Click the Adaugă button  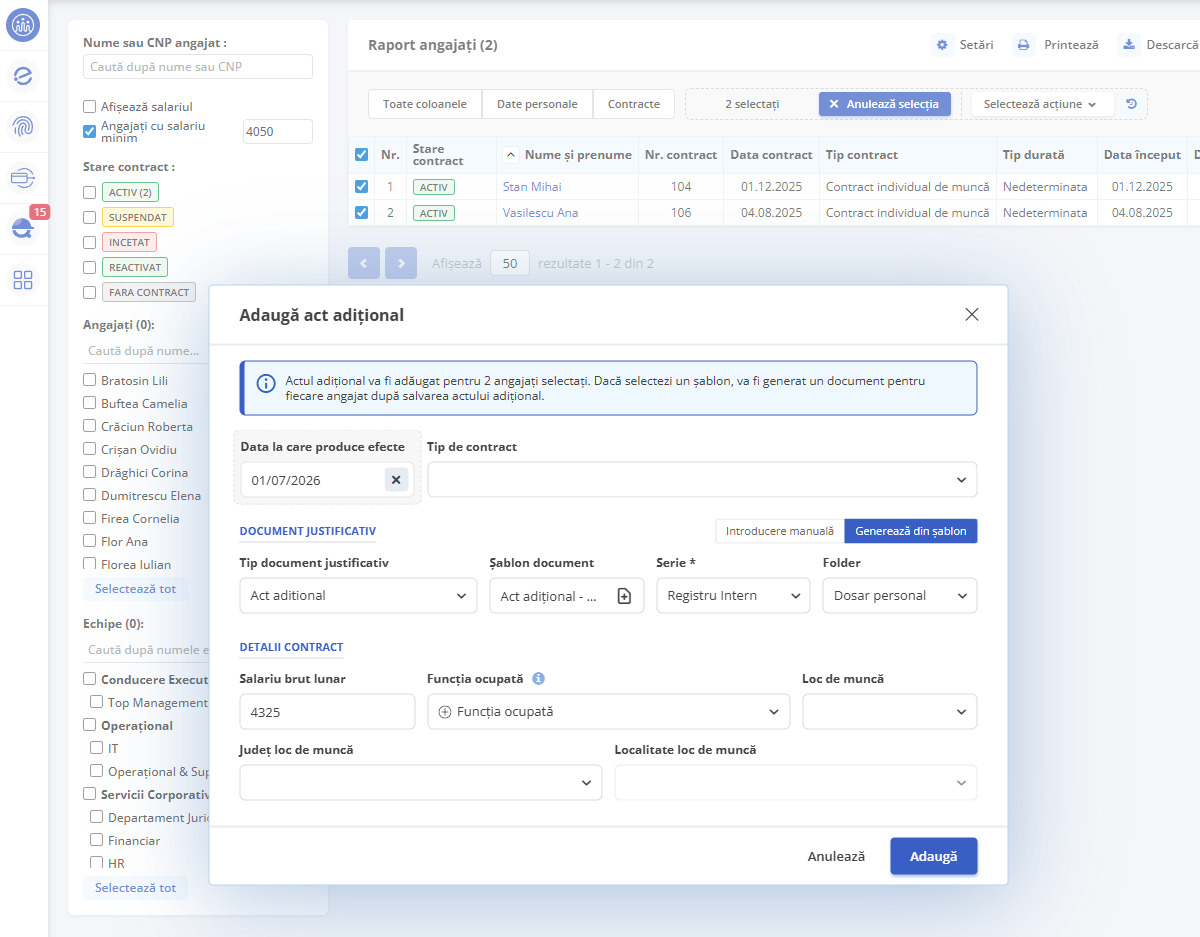pyautogui.click(x=934, y=857)
